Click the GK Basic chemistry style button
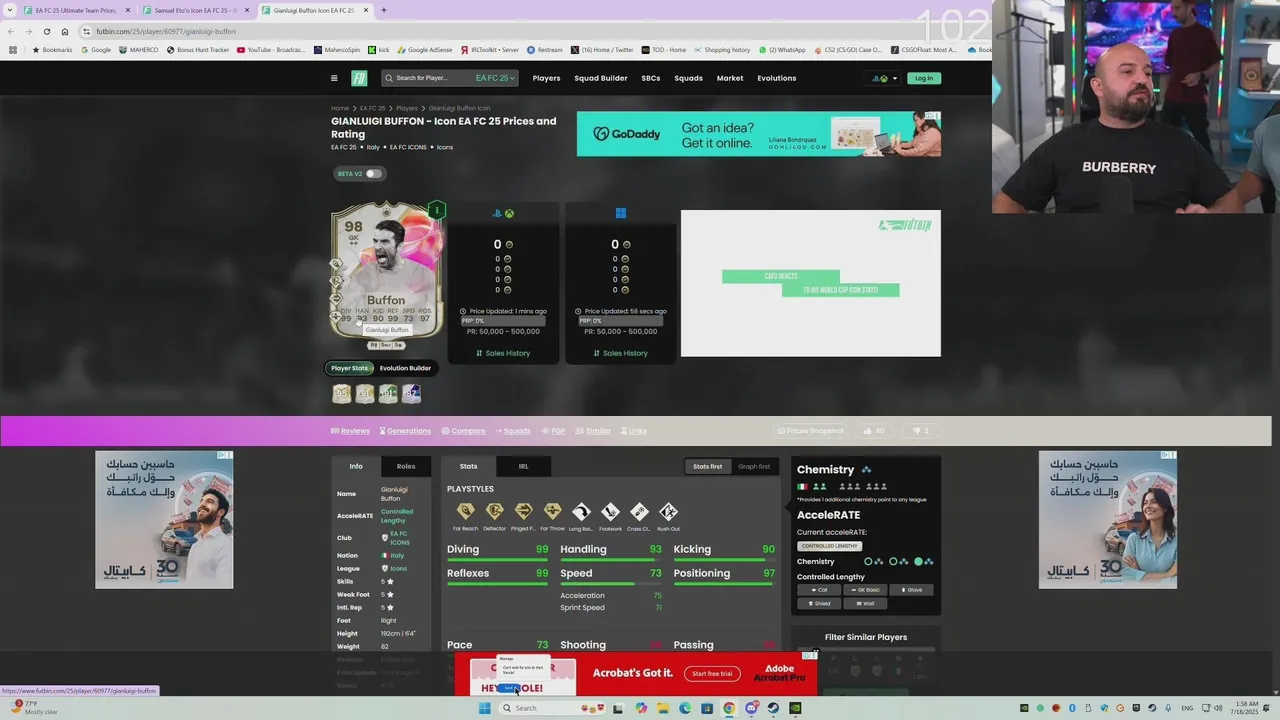 (x=865, y=590)
